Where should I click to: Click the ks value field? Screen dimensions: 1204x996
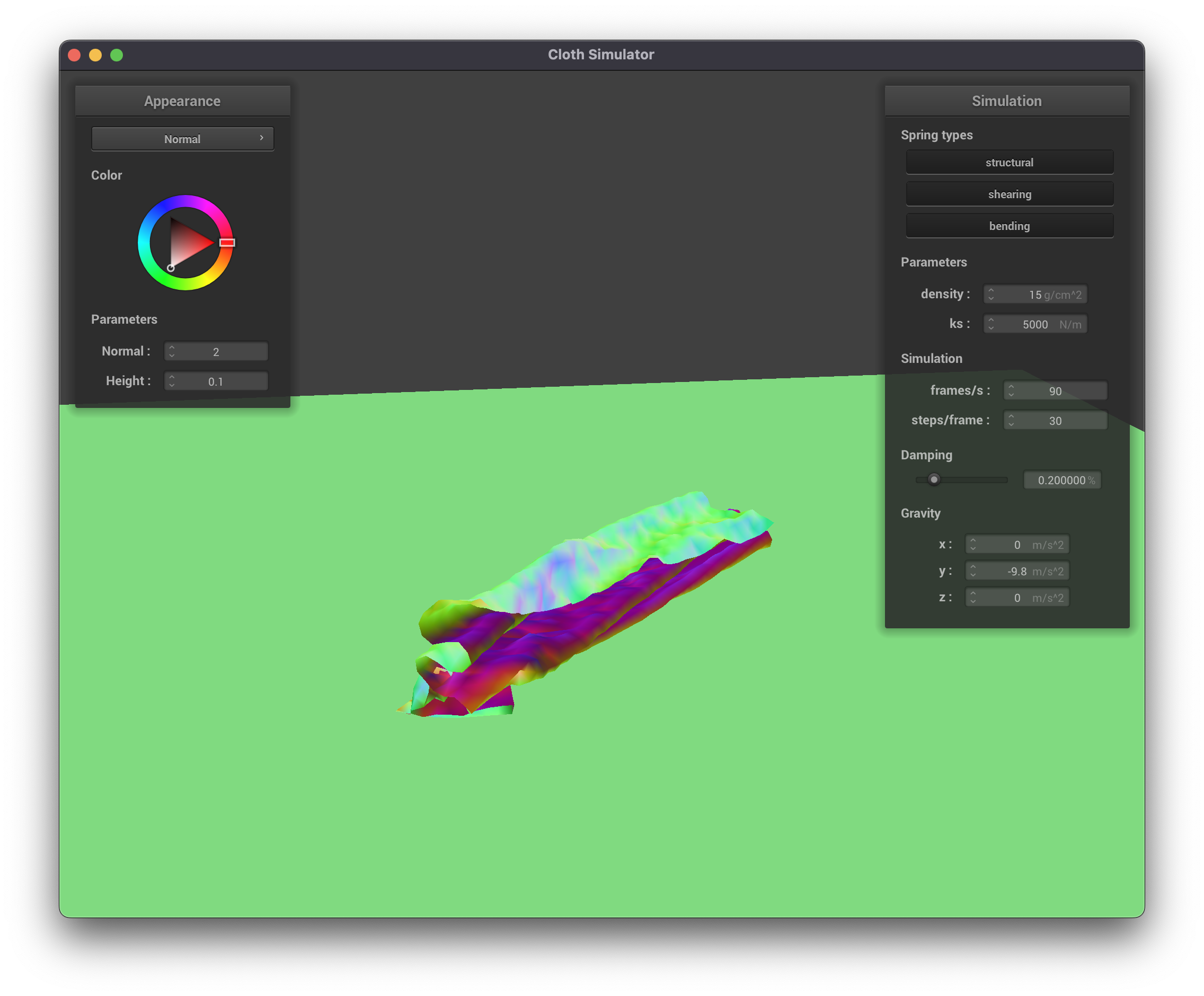[x=1035, y=324]
